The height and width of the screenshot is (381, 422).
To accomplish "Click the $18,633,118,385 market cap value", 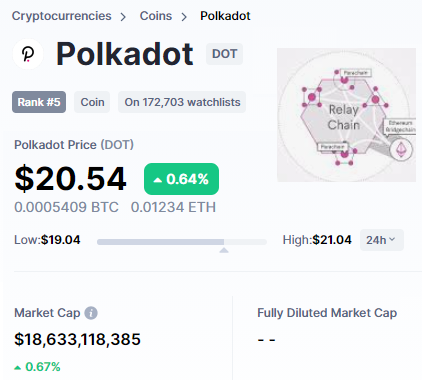I will click(77, 340).
